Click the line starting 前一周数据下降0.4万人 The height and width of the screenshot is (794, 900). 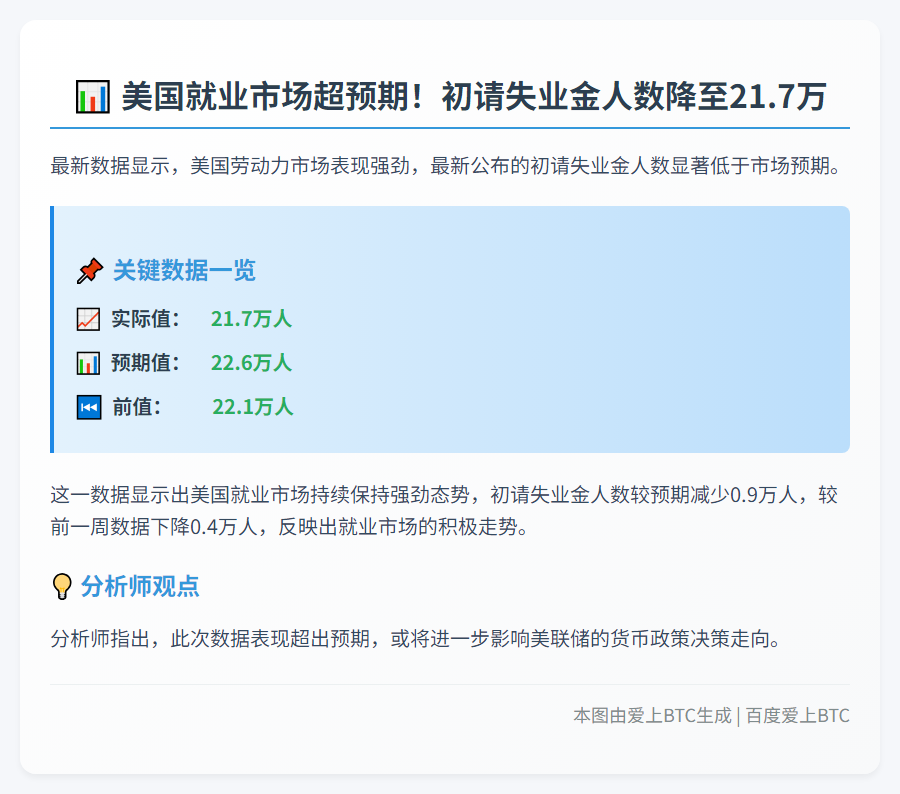click(290, 527)
